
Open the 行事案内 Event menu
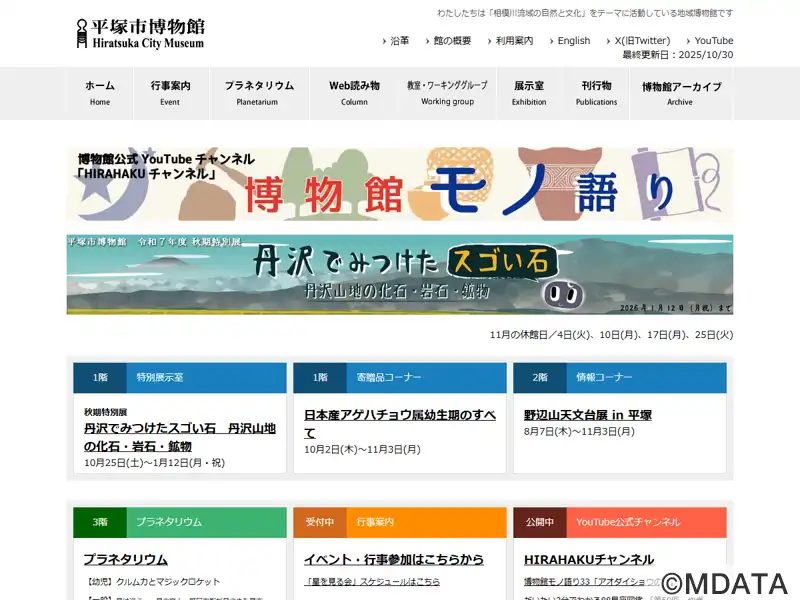[171, 93]
